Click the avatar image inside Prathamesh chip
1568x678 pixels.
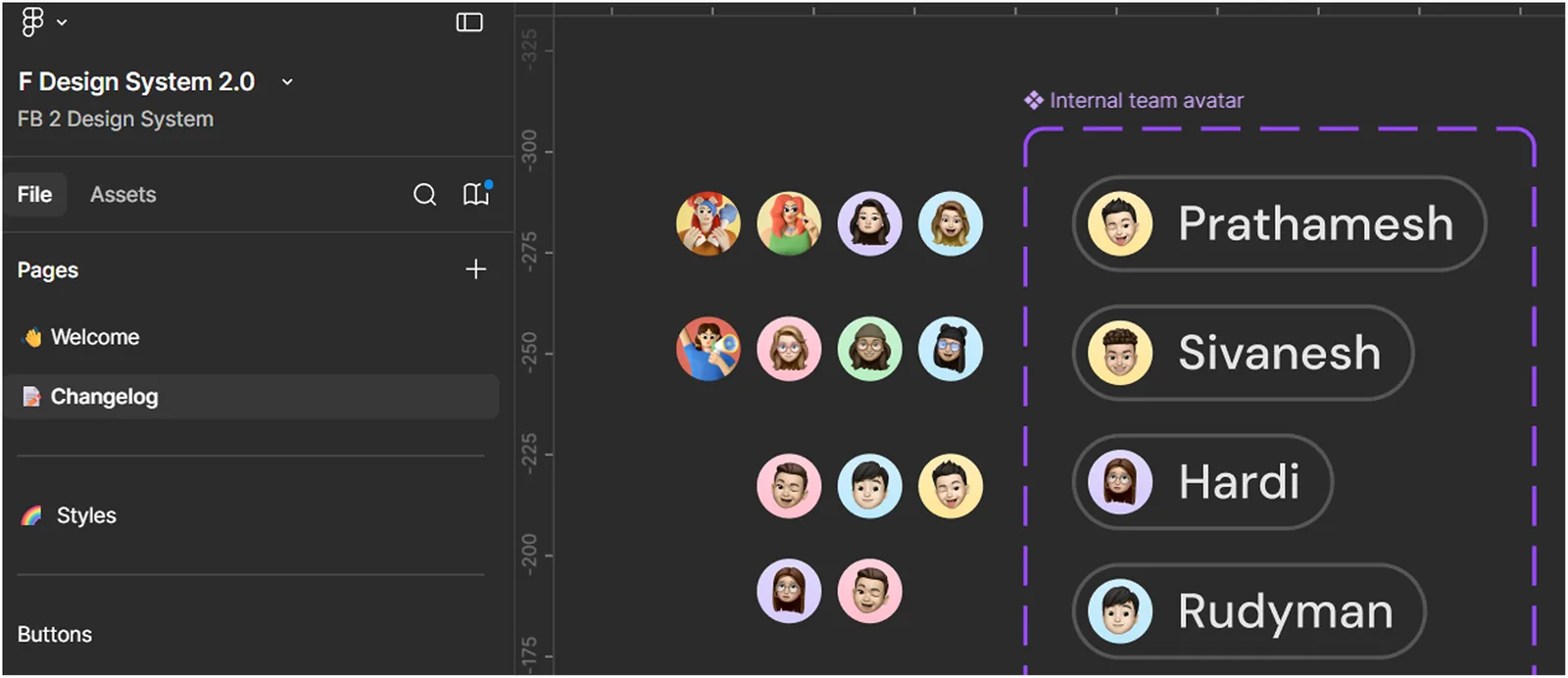[1120, 223]
